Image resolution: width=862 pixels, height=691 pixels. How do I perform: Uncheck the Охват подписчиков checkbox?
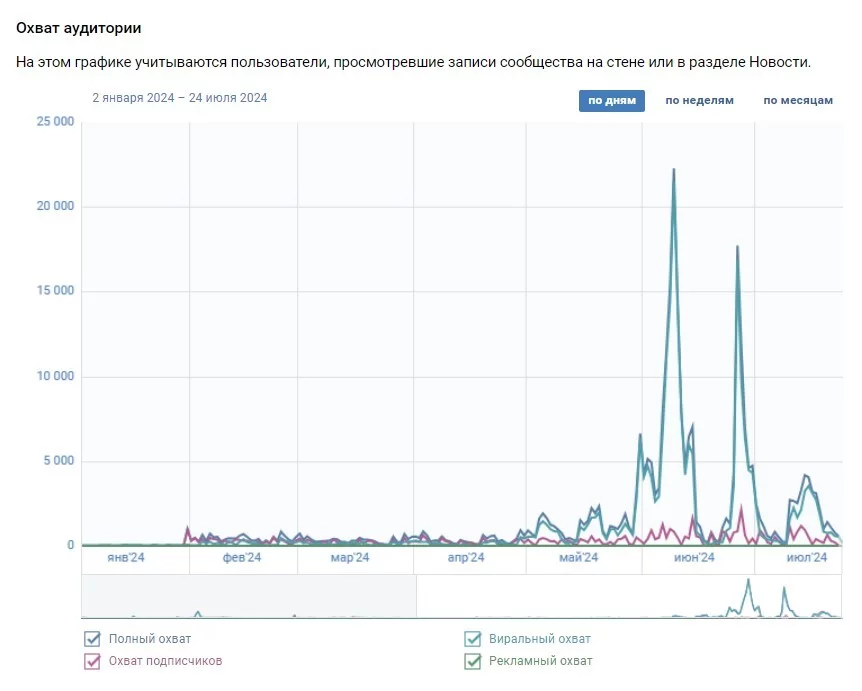(x=93, y=661)
